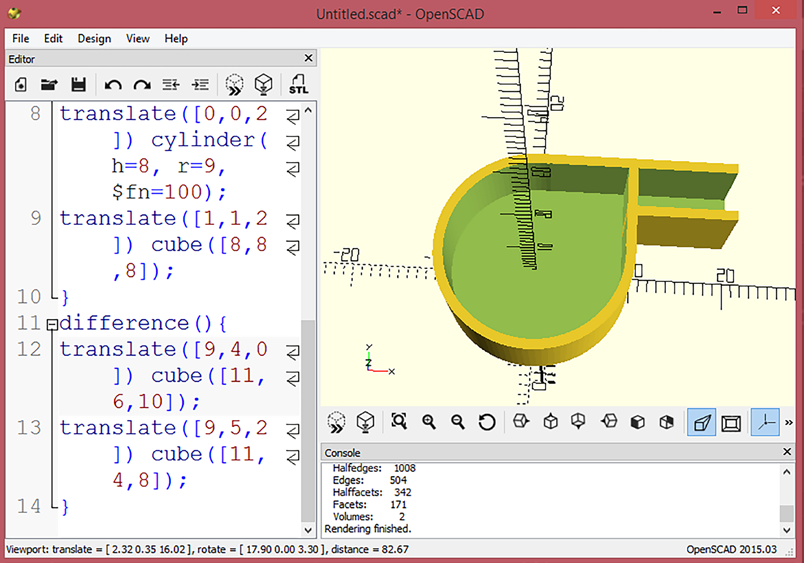
Task: Open the Edit menu
Action: point(53,38)
